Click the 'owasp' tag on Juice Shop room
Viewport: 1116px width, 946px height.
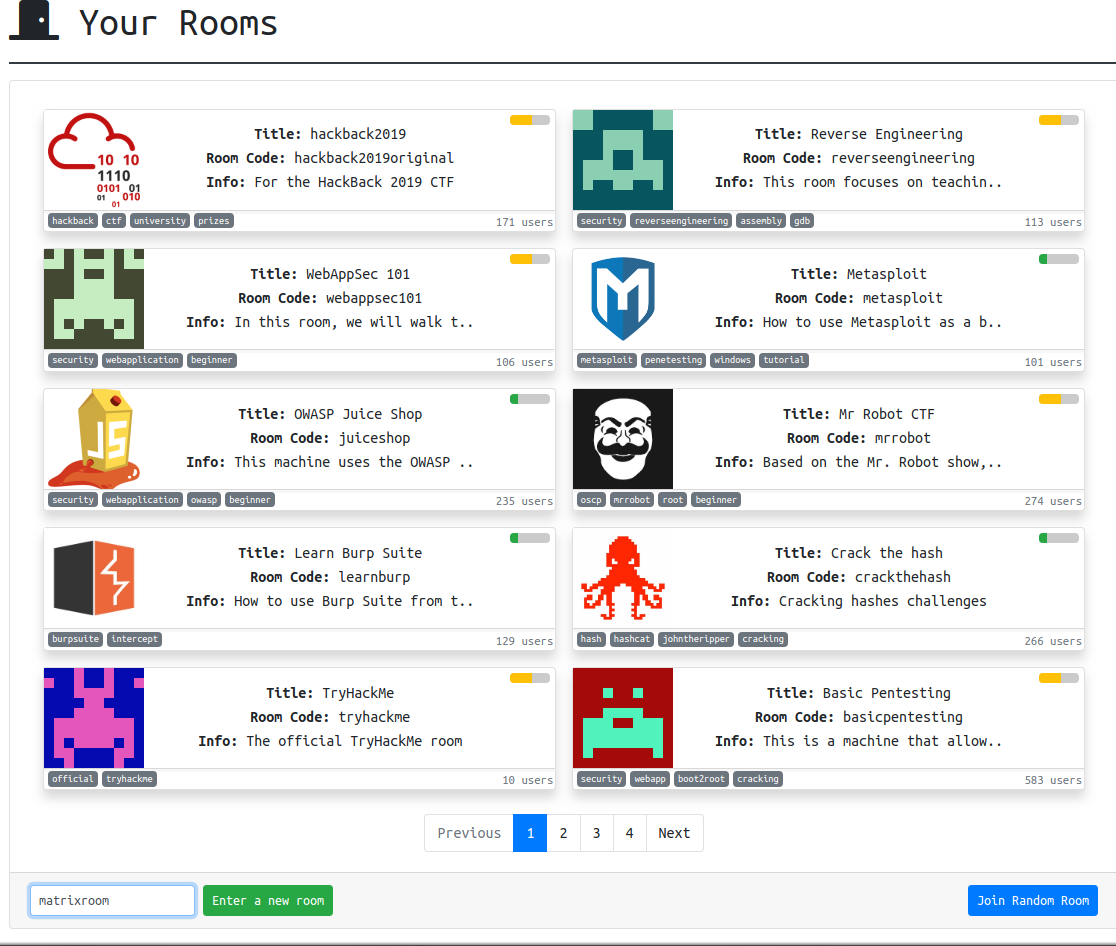coord(204,500)
